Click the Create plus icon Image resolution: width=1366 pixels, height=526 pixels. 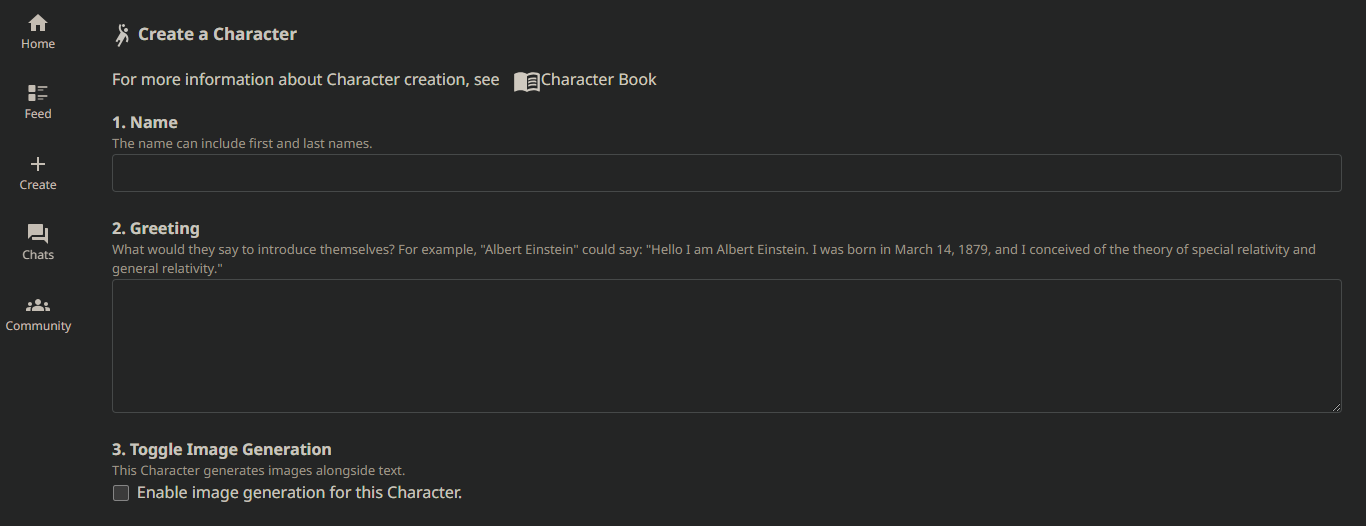[x=38, y=164]
